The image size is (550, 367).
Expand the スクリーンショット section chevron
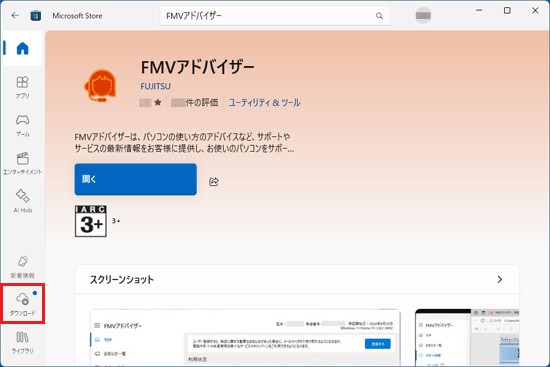[x=499, y=279]
